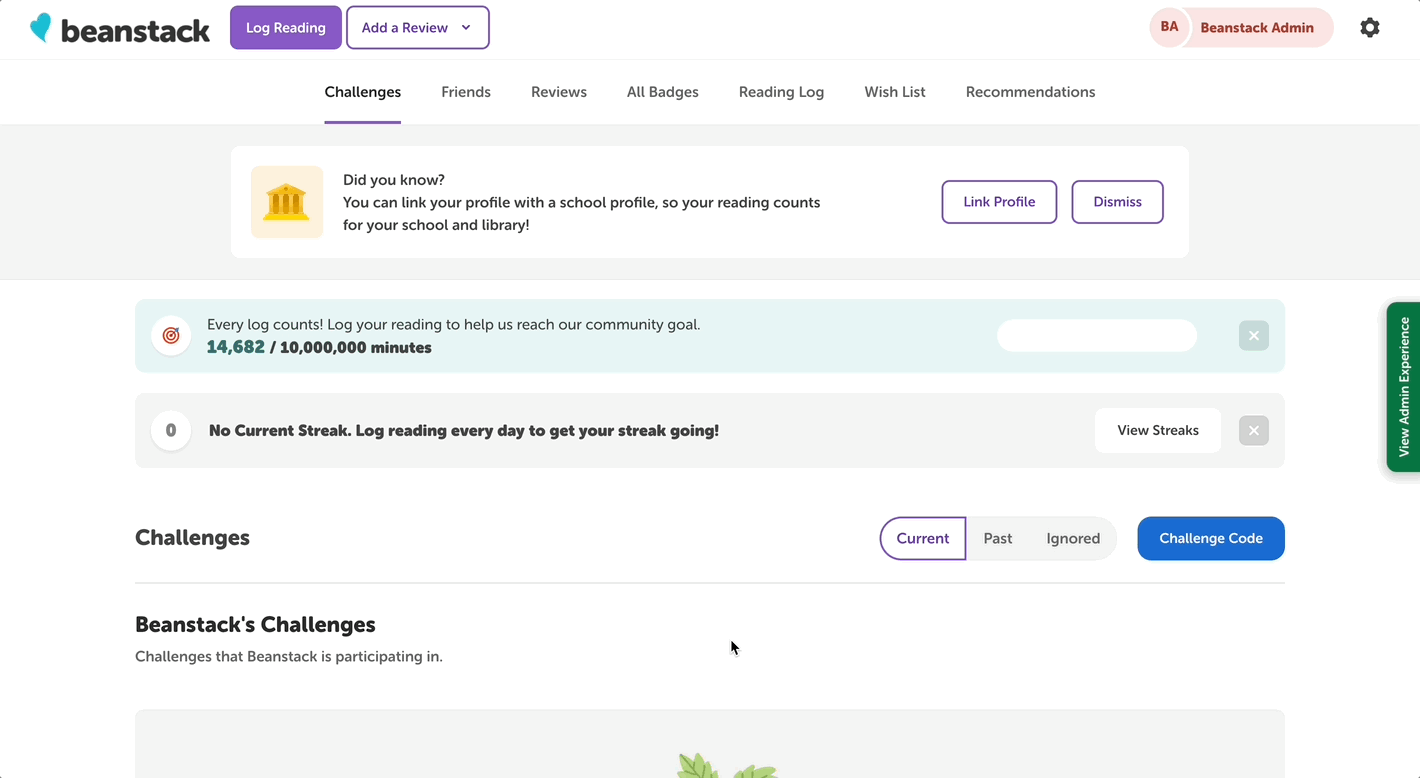Click the Log Reading button

pyautogui.click(x=285, y=27)
